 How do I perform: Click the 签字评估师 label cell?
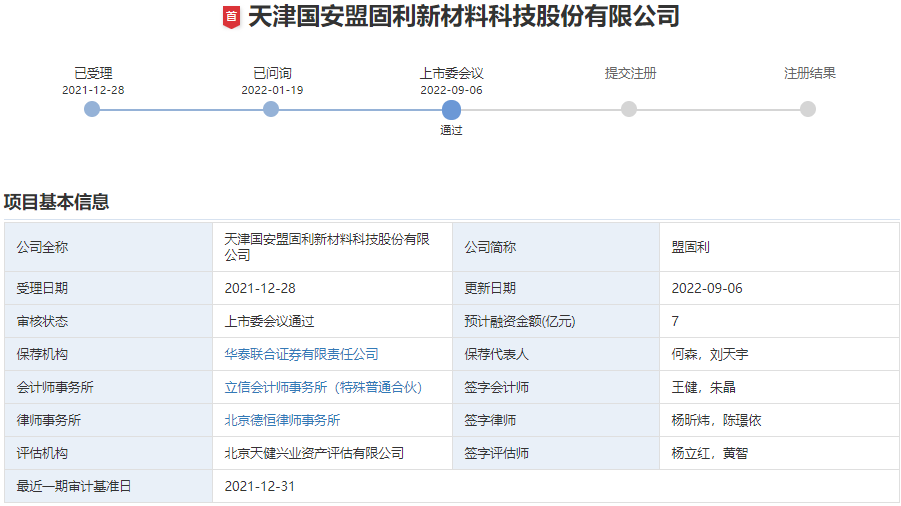(556, 453)
